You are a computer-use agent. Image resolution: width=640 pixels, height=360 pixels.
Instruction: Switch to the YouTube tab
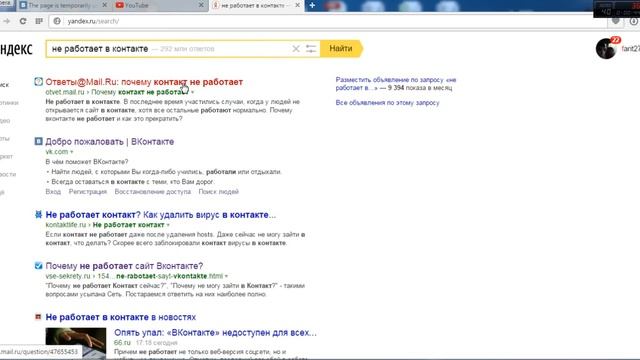tap(159, 5)
